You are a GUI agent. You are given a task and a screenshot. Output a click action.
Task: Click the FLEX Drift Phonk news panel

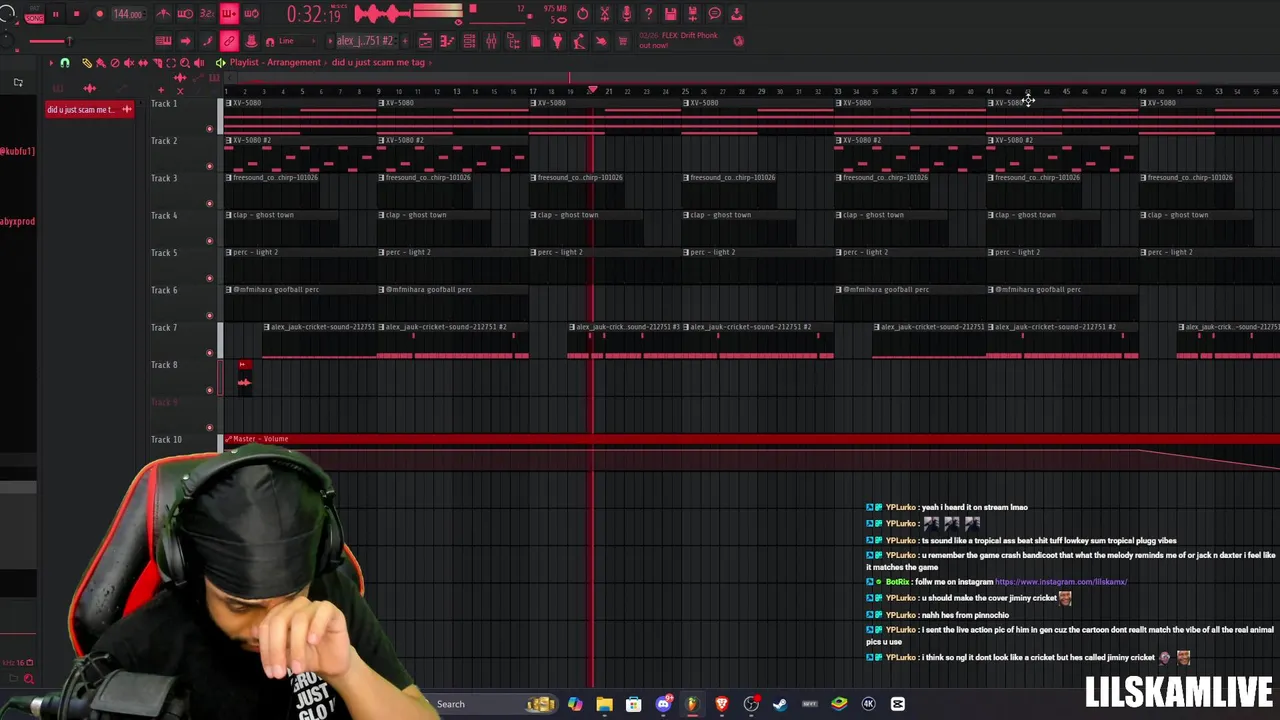[690, 40]
